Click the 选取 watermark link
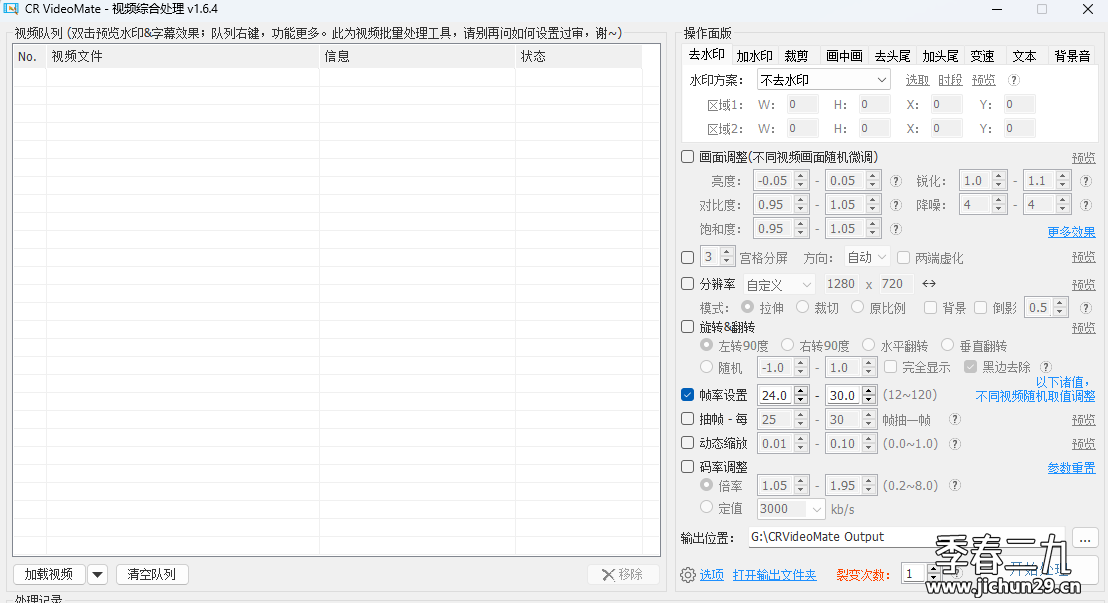The width and height of the screenshot is (1108, 603). (x=917, y=81)
